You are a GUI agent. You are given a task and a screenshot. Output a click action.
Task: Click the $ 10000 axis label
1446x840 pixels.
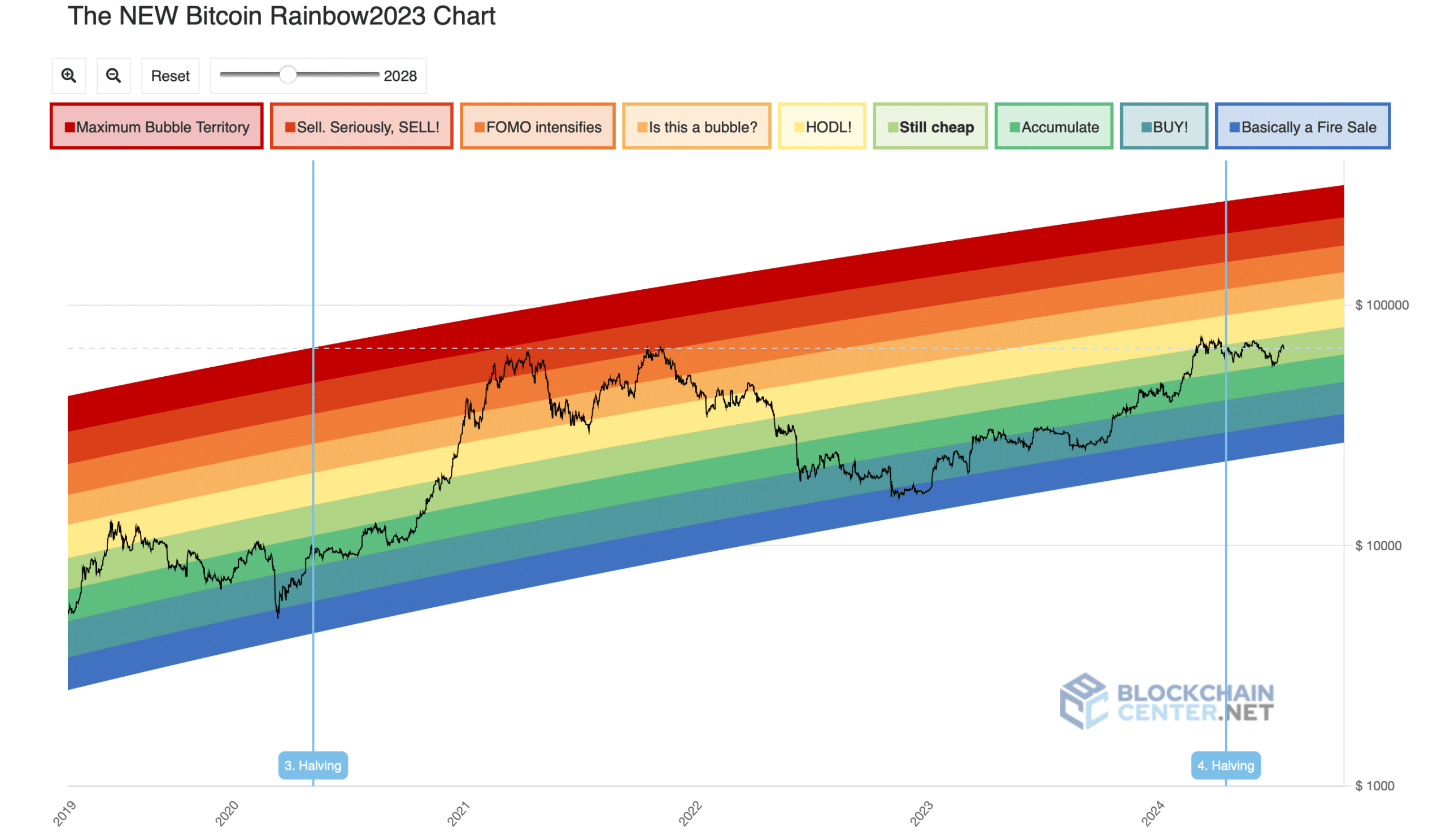click(1378, 546)
